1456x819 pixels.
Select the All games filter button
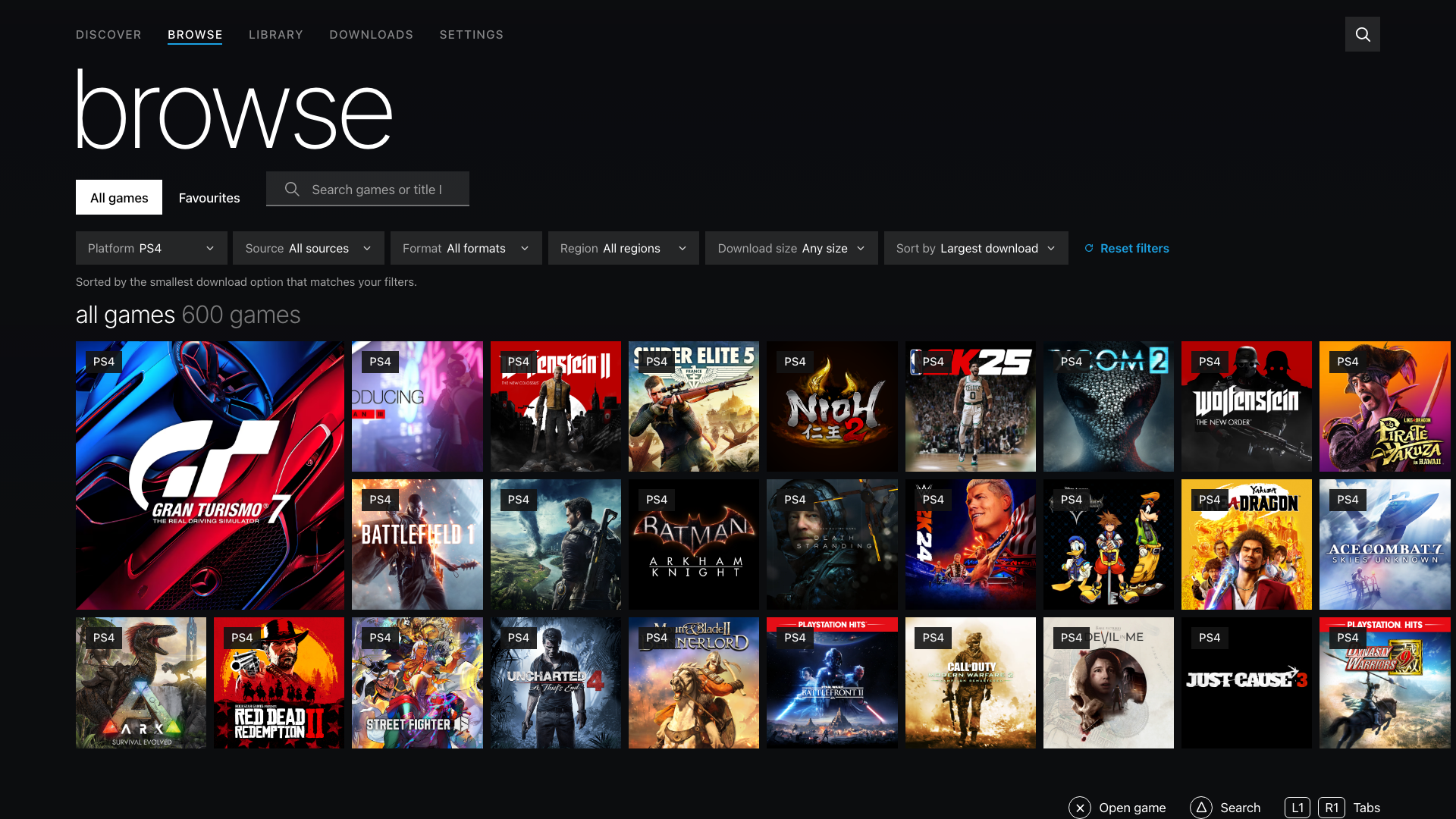[119, 197]
